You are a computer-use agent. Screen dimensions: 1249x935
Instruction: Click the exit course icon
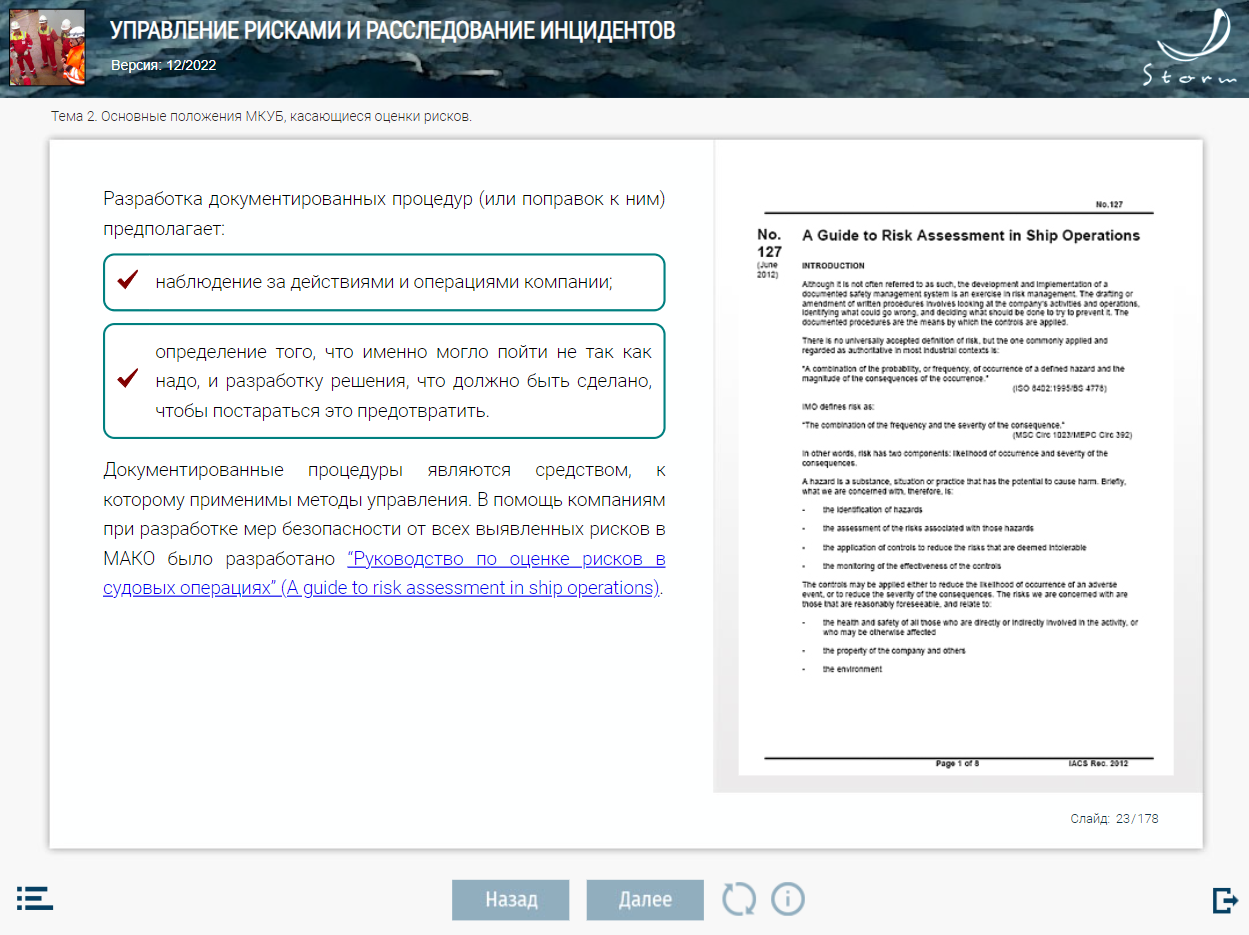pyautogui.click(x=1225, y=900)
